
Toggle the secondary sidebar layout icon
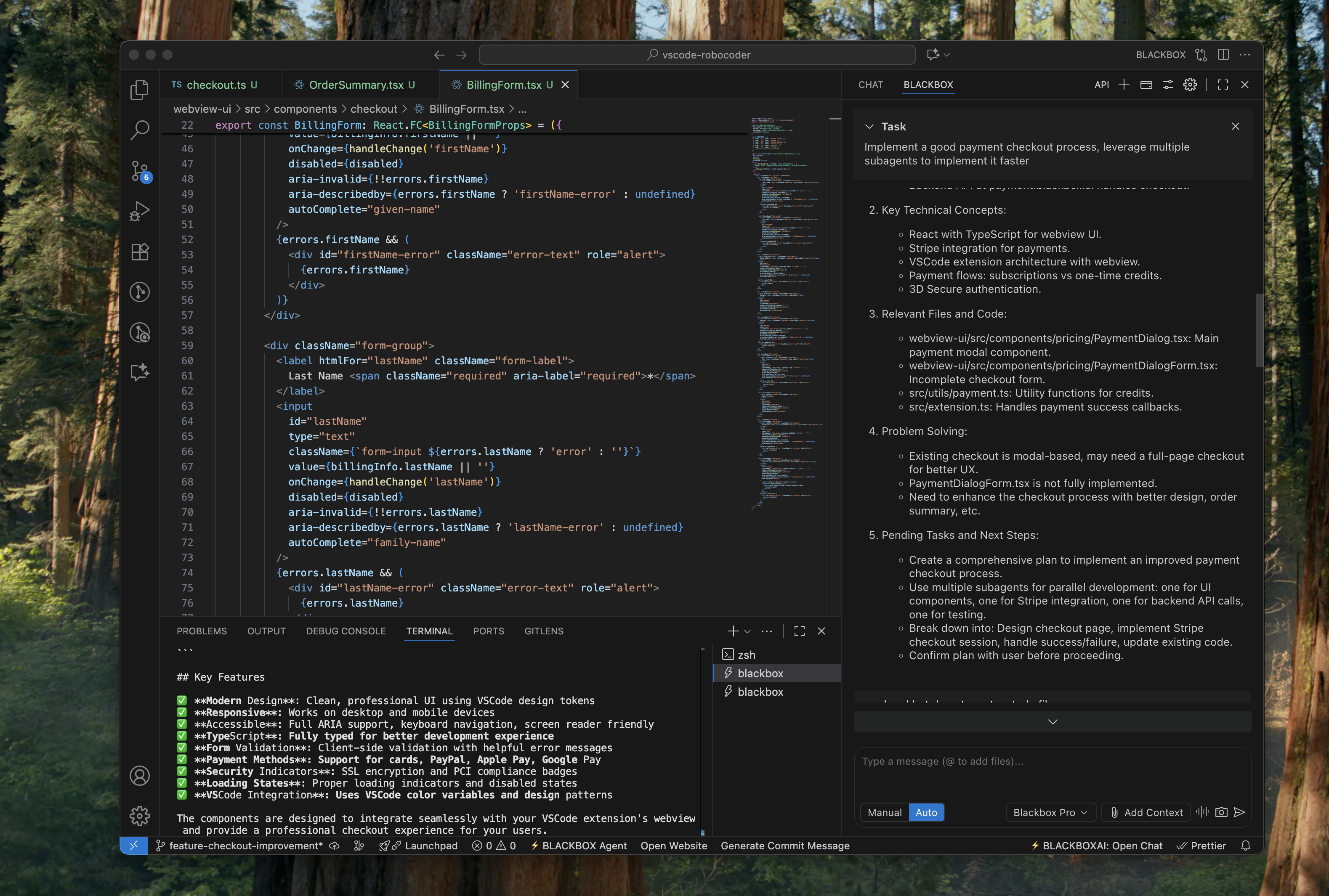click(1223, 55)
